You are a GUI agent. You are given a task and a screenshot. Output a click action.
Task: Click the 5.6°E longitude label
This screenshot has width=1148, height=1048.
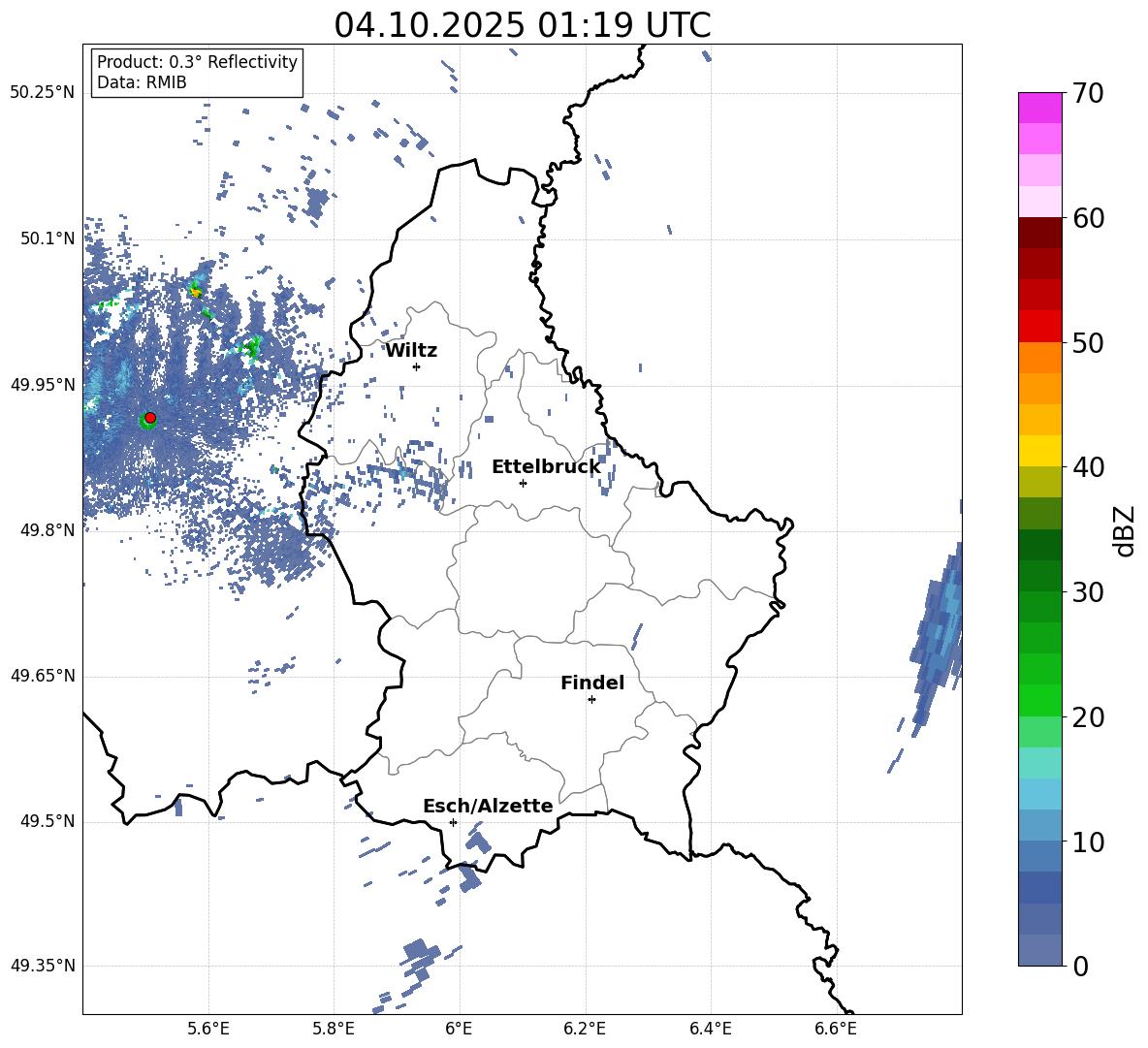[x=208, y=1029]
